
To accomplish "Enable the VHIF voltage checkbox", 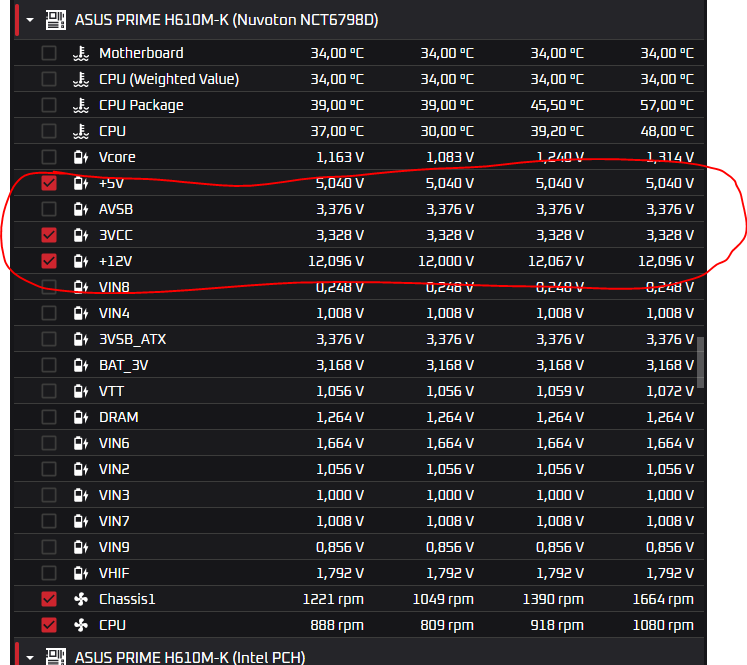I will (x=49, y=573).
